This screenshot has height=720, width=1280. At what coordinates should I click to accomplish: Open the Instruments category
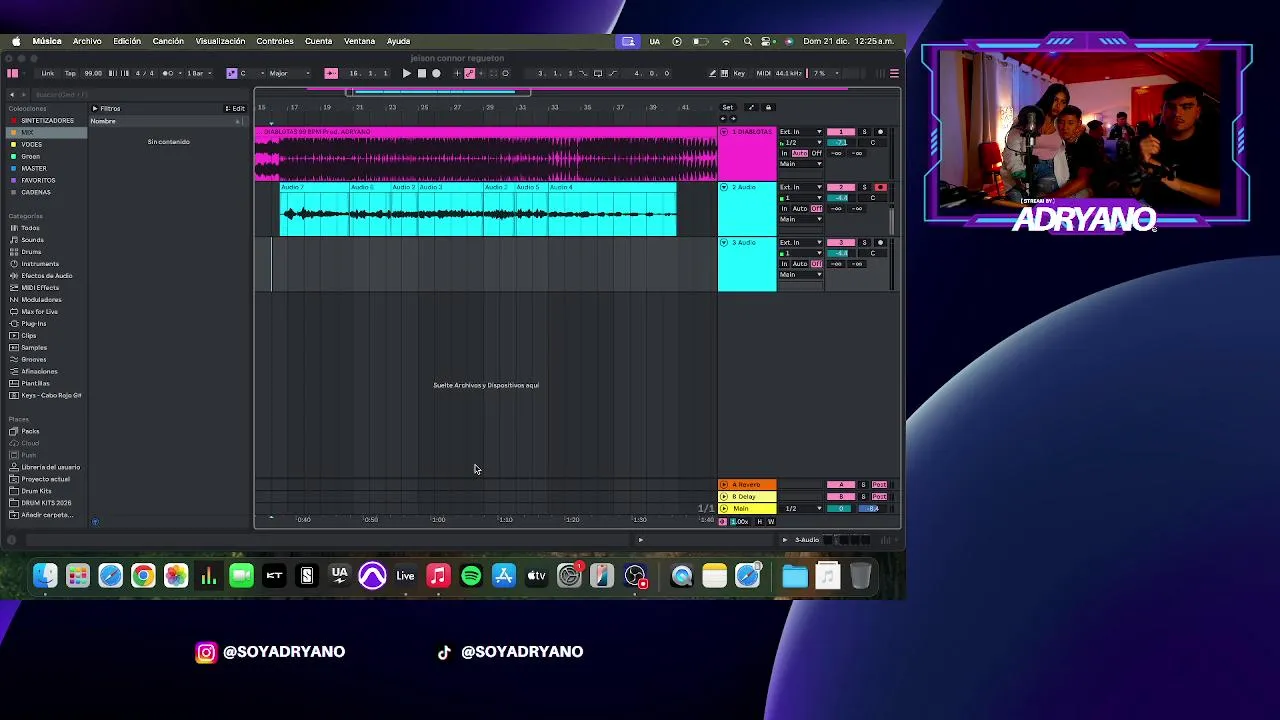click(x=40, y=264)
